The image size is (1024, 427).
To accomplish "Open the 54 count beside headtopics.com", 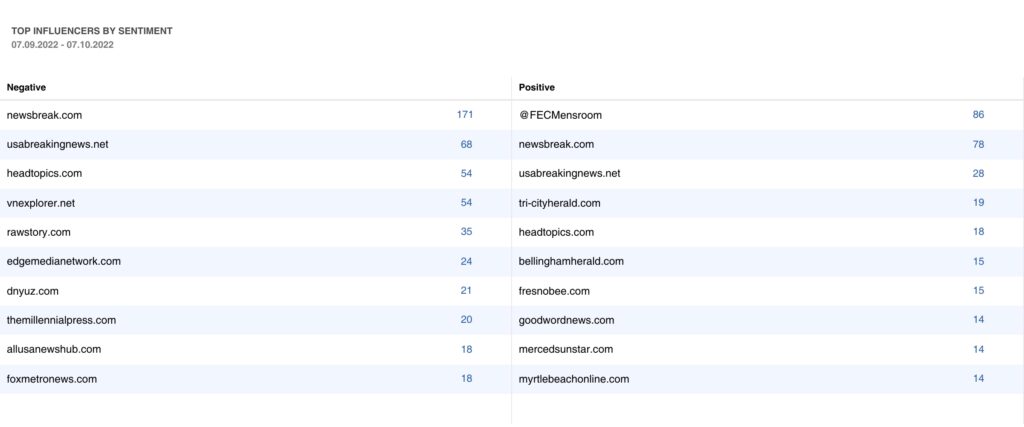I will tap(466, 174).
